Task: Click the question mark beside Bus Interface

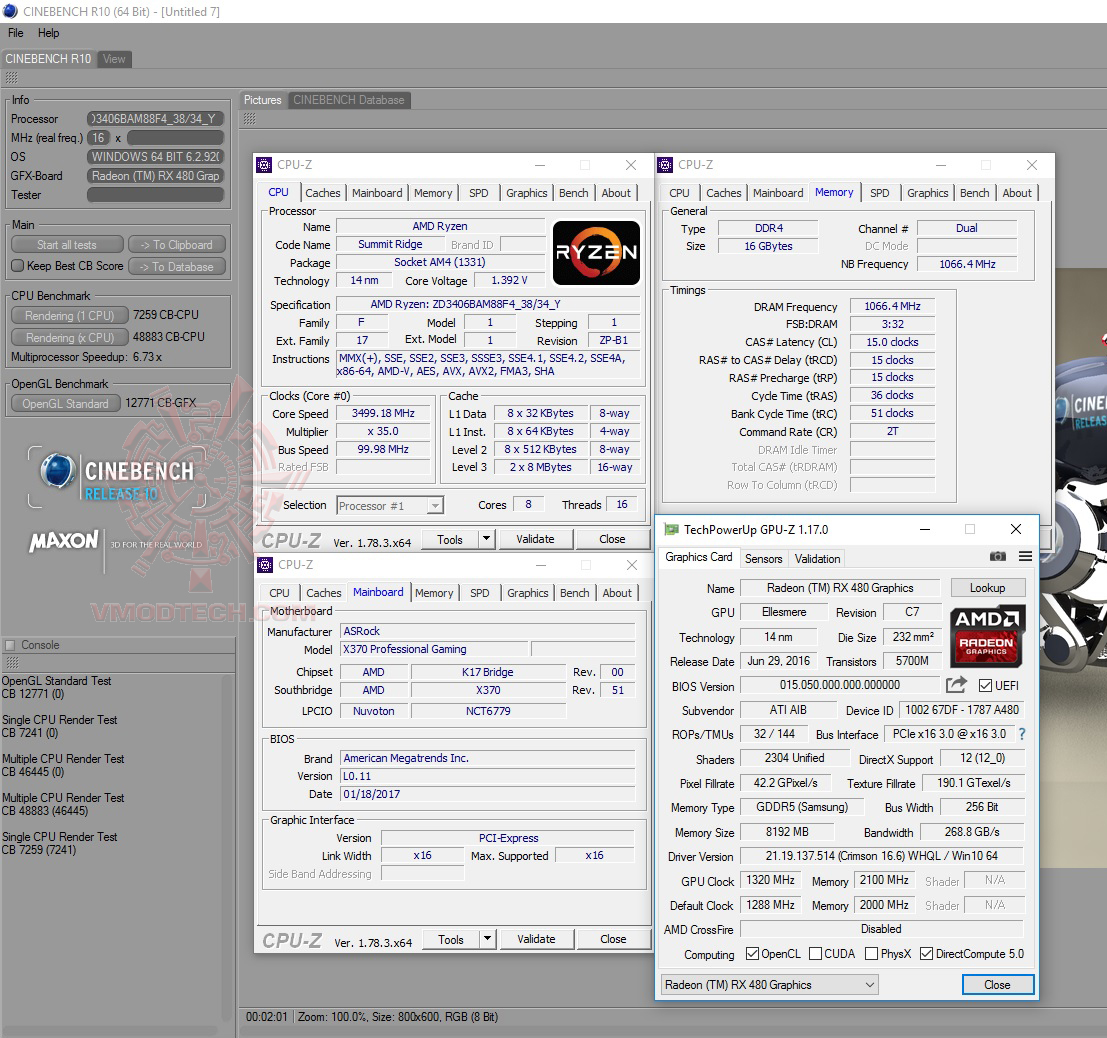Action: (1021, 733)
